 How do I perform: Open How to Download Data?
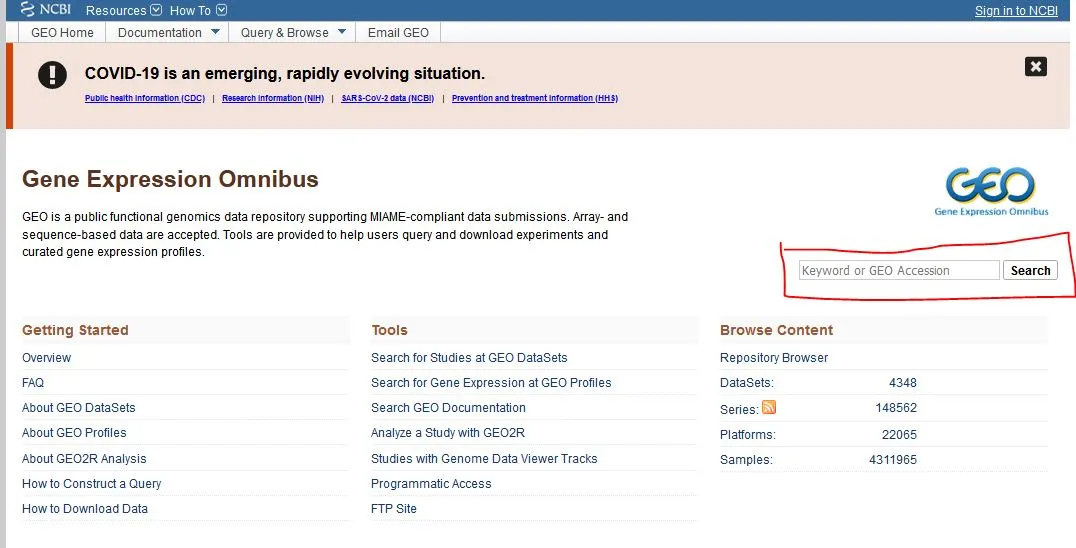click(x=85, y=509)
